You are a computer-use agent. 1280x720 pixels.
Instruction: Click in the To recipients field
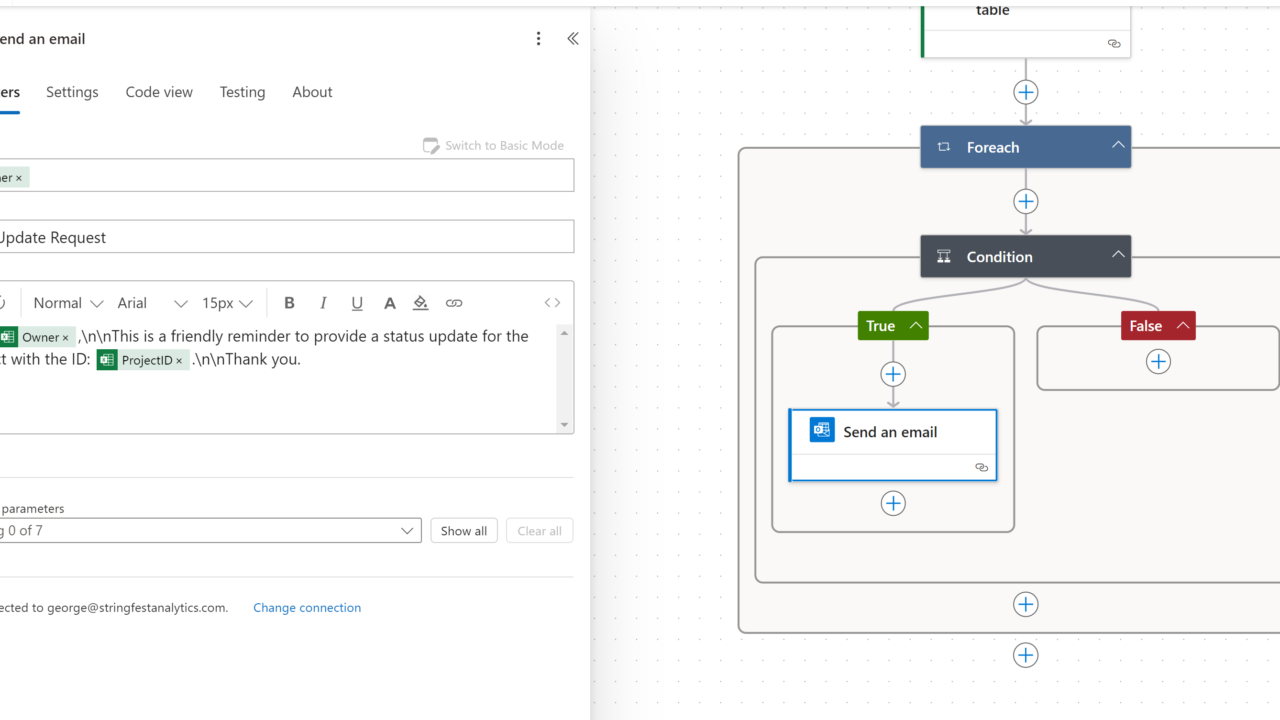click(x=287, y=175)
